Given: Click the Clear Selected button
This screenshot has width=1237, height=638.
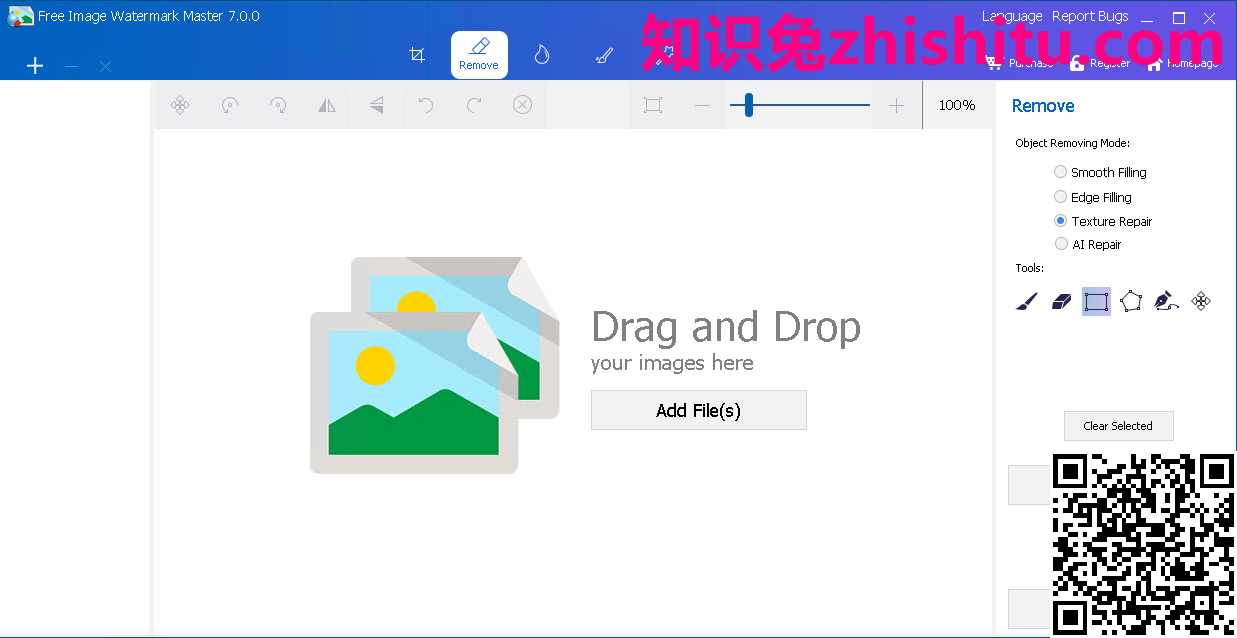Looking at the screenshot, I should tap(1118, 426).
